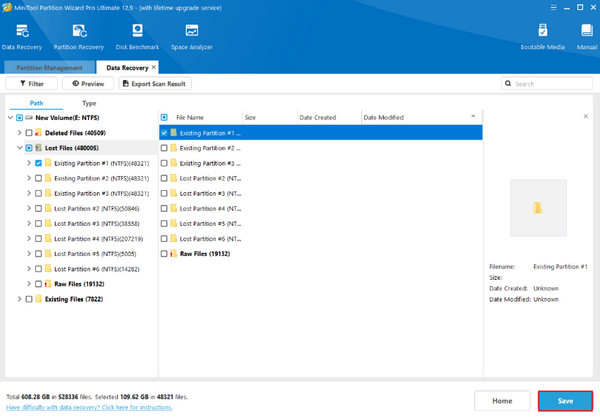The image size is (600, 418).
Task: Uncheck Existing Partition #1 in file list
Action: click(x=164, y=133)
